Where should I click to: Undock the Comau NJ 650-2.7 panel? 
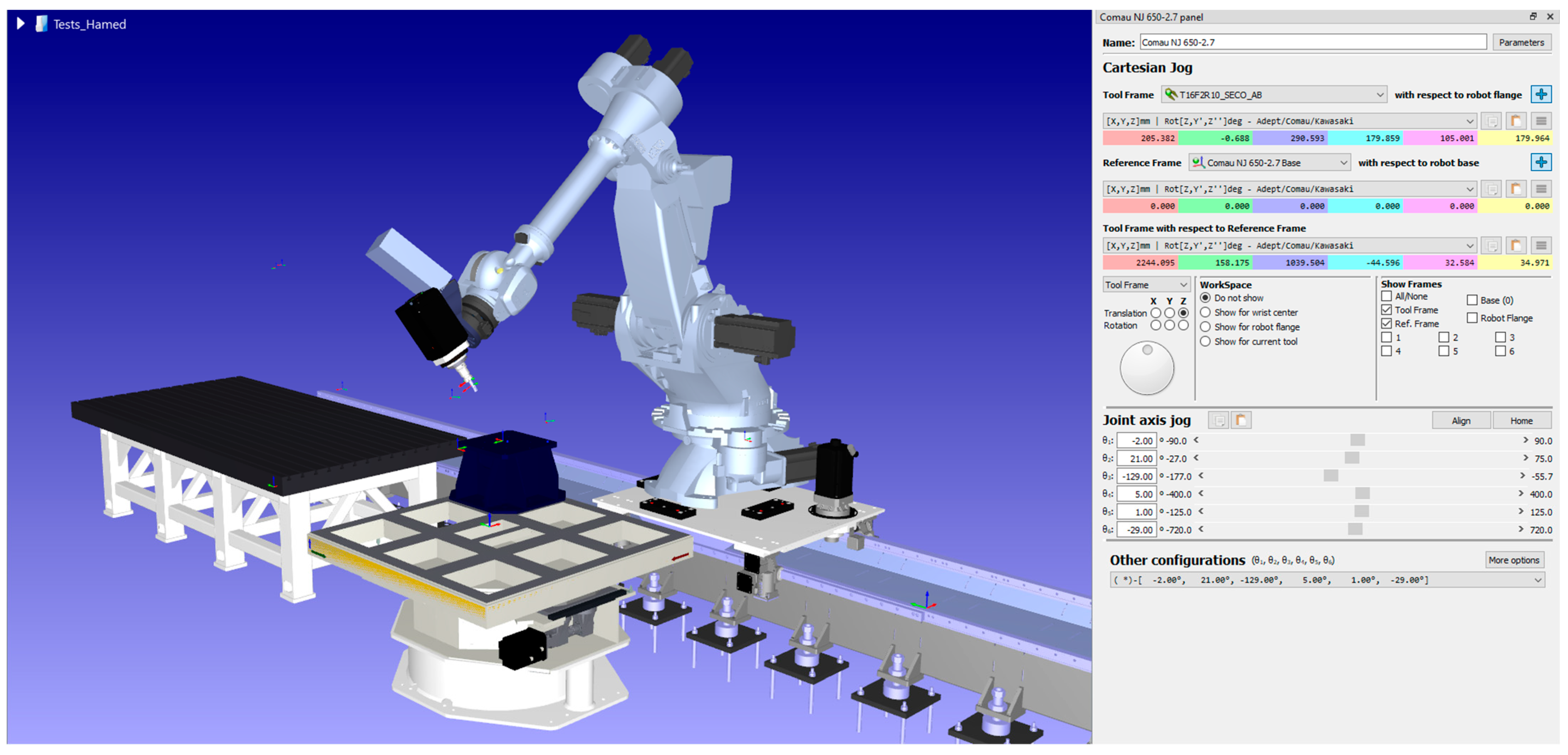(1533, 16)
